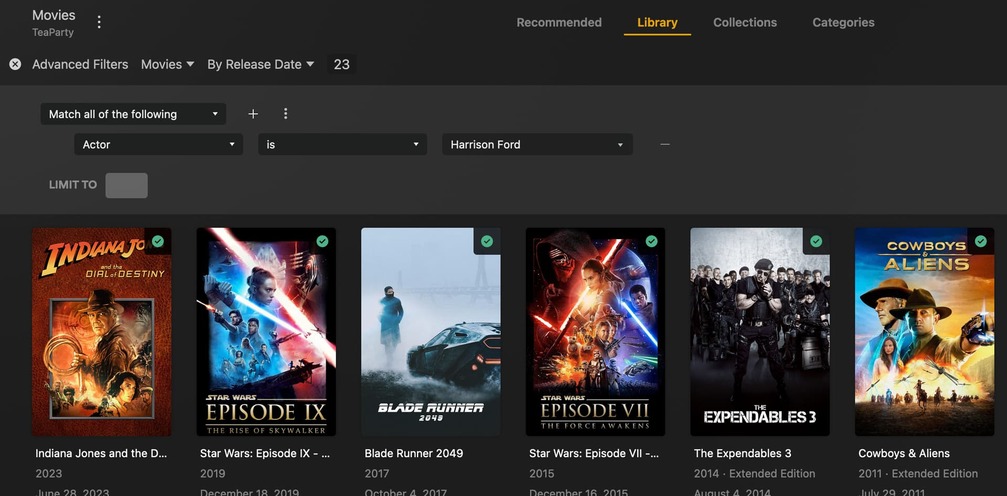The width and height of the screenshot is (1007, 496).
Task: Click the 'Indiana Jones and the D...' title
Action: (x=101, y=454)
